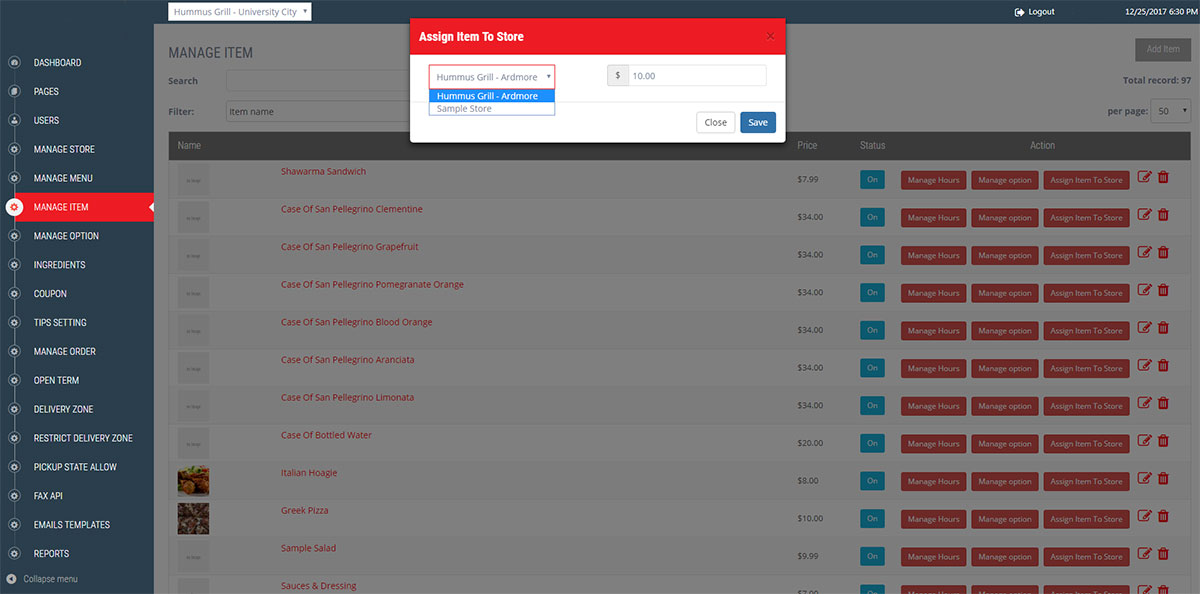Image resolution: width=1200 pixels, height=594 pixels.
Task: Open Emails Templates in sidebar
Action: [72, 525]
